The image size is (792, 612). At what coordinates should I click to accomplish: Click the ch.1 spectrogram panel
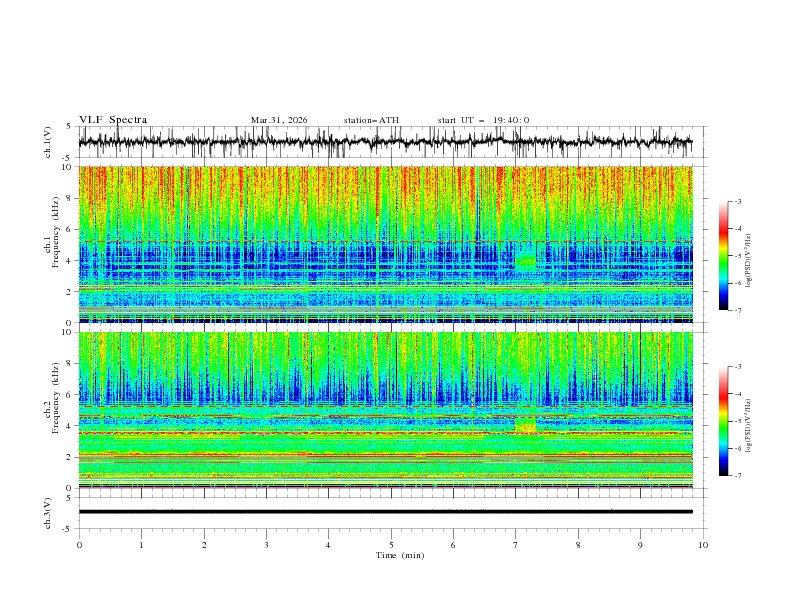click(385, 244)
